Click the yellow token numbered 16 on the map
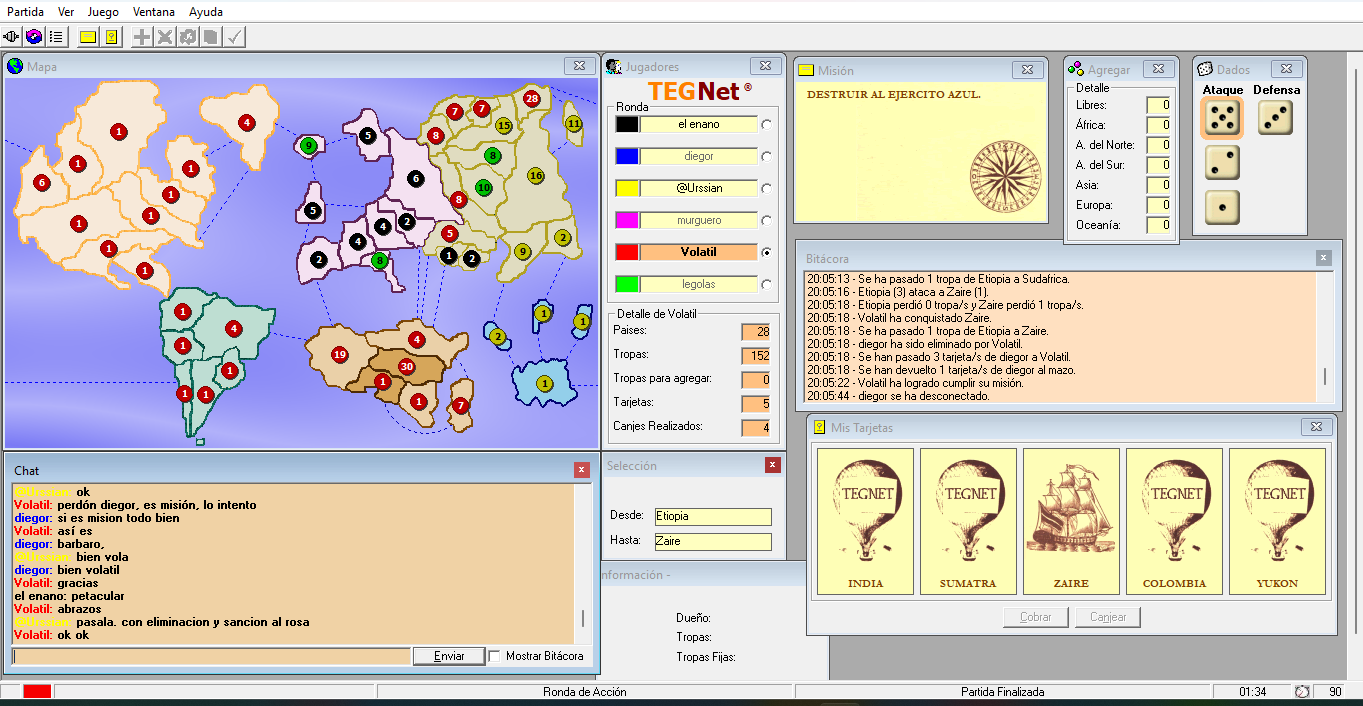The width and height of the screenshot is (1363, 706). tap(536, 175)
